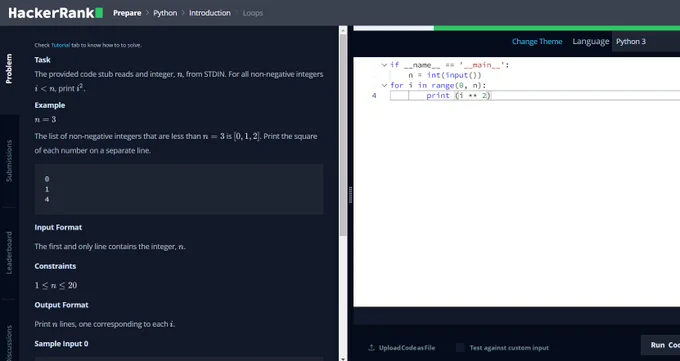Click the problem panel vertical scrollbar
Image resolution: width=680 pixels, height=361 pixels.
coord(343,135)
